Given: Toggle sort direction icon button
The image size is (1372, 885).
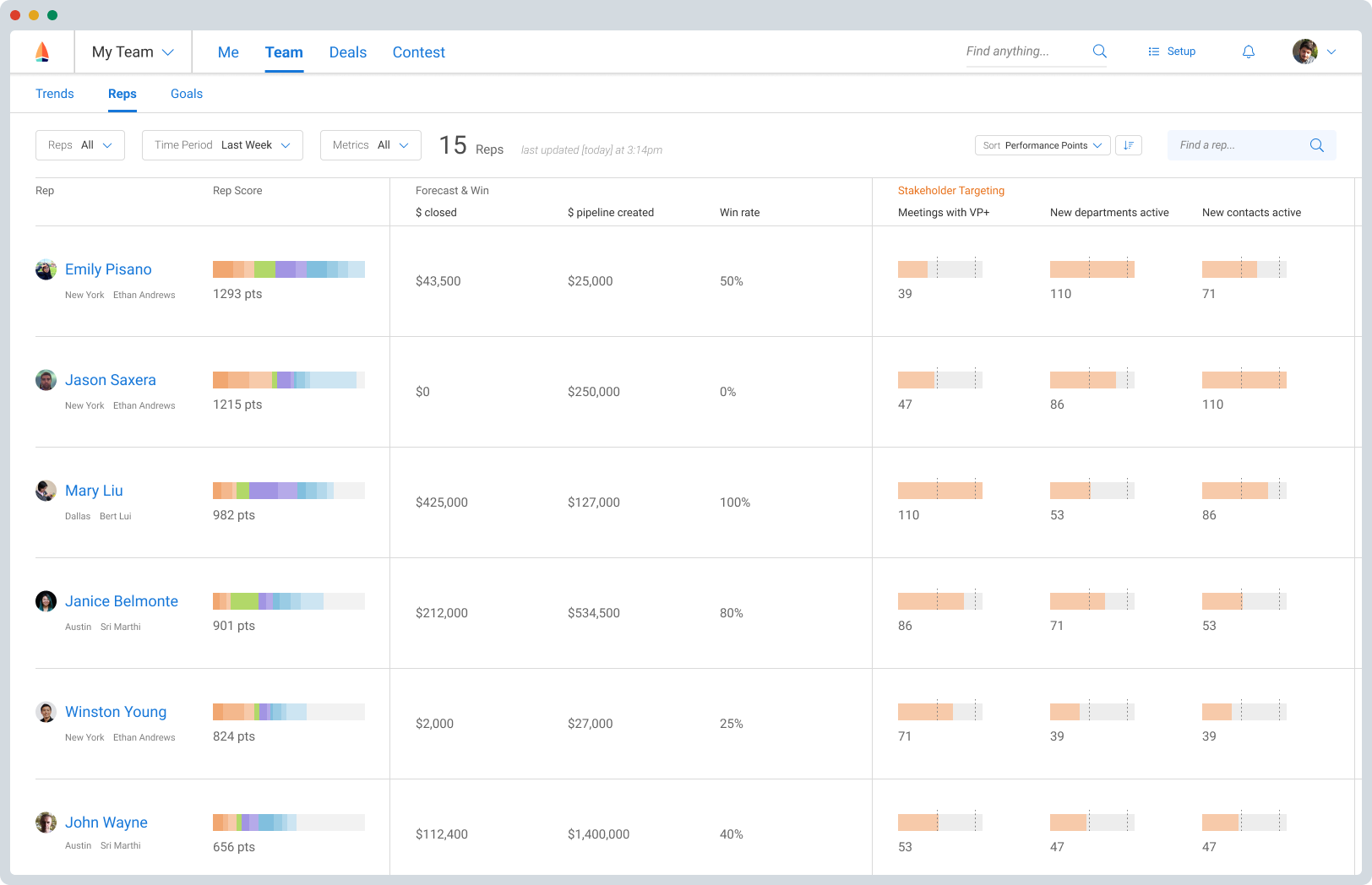Looking at the screenshot, I should pos(1128,145).
